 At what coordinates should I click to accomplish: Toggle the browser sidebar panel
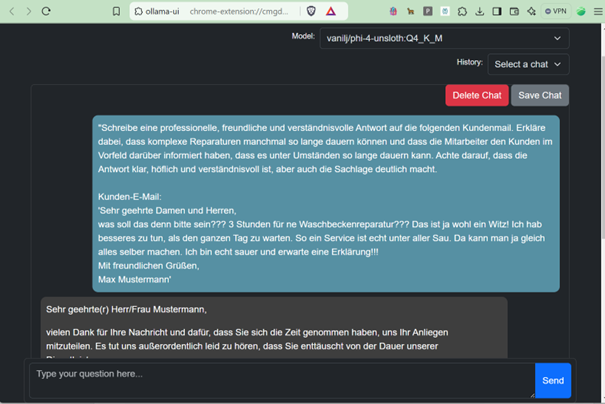click(497, 11)
